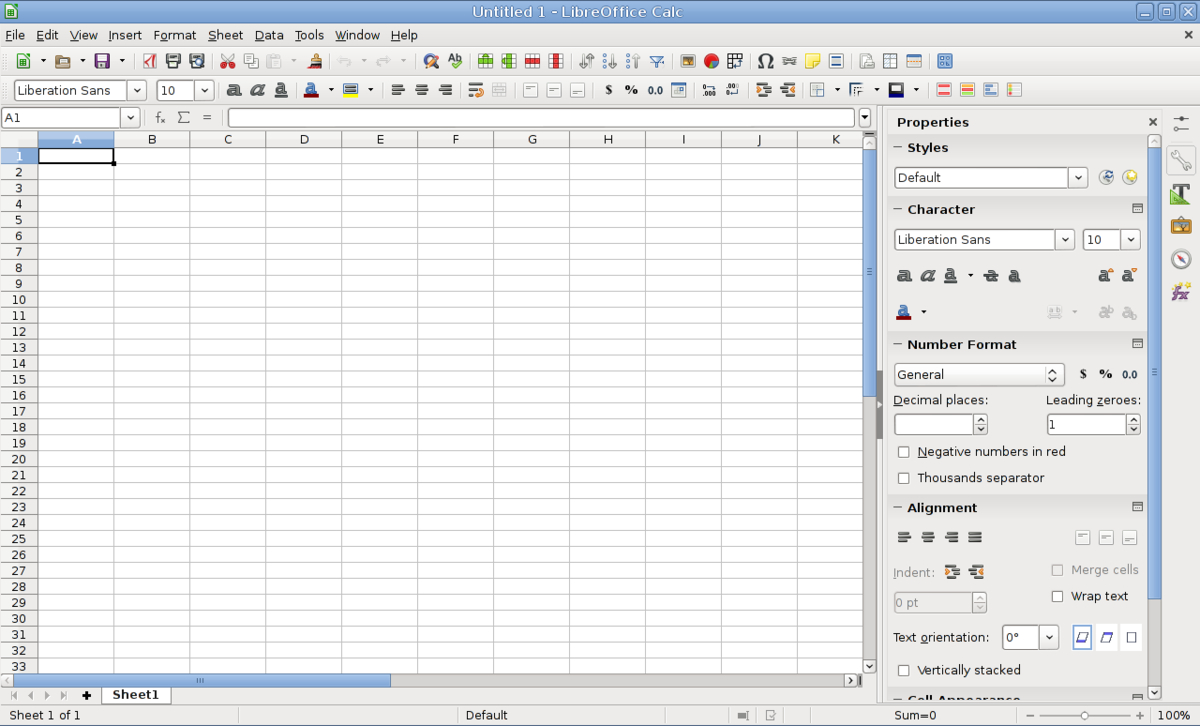
Task: Sort data in ascending order
Action: pos(611,61)
